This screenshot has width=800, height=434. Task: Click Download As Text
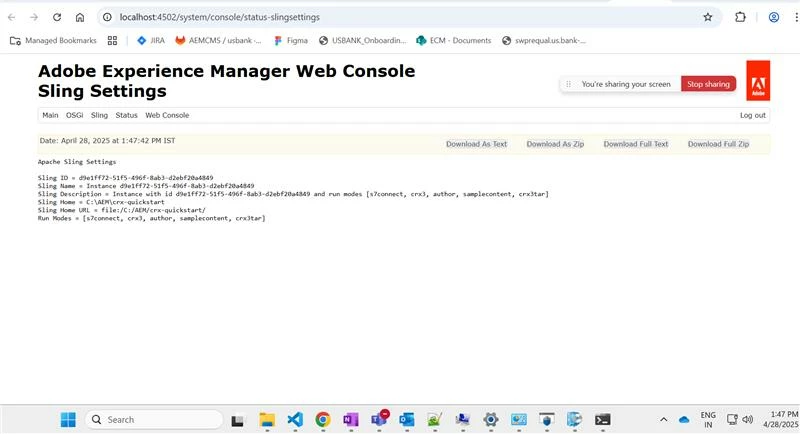click(x=477, y=144)
